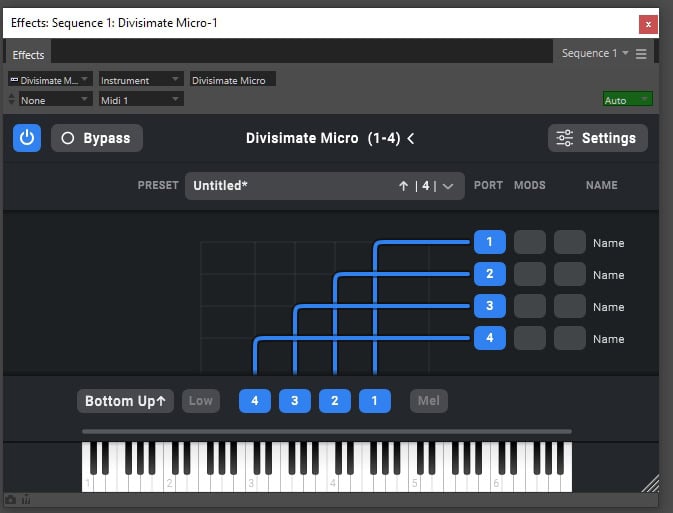The width and height of the screenshot is (673, 513).
Task: Click the MODS column header
Action: [x=530, y=185]
